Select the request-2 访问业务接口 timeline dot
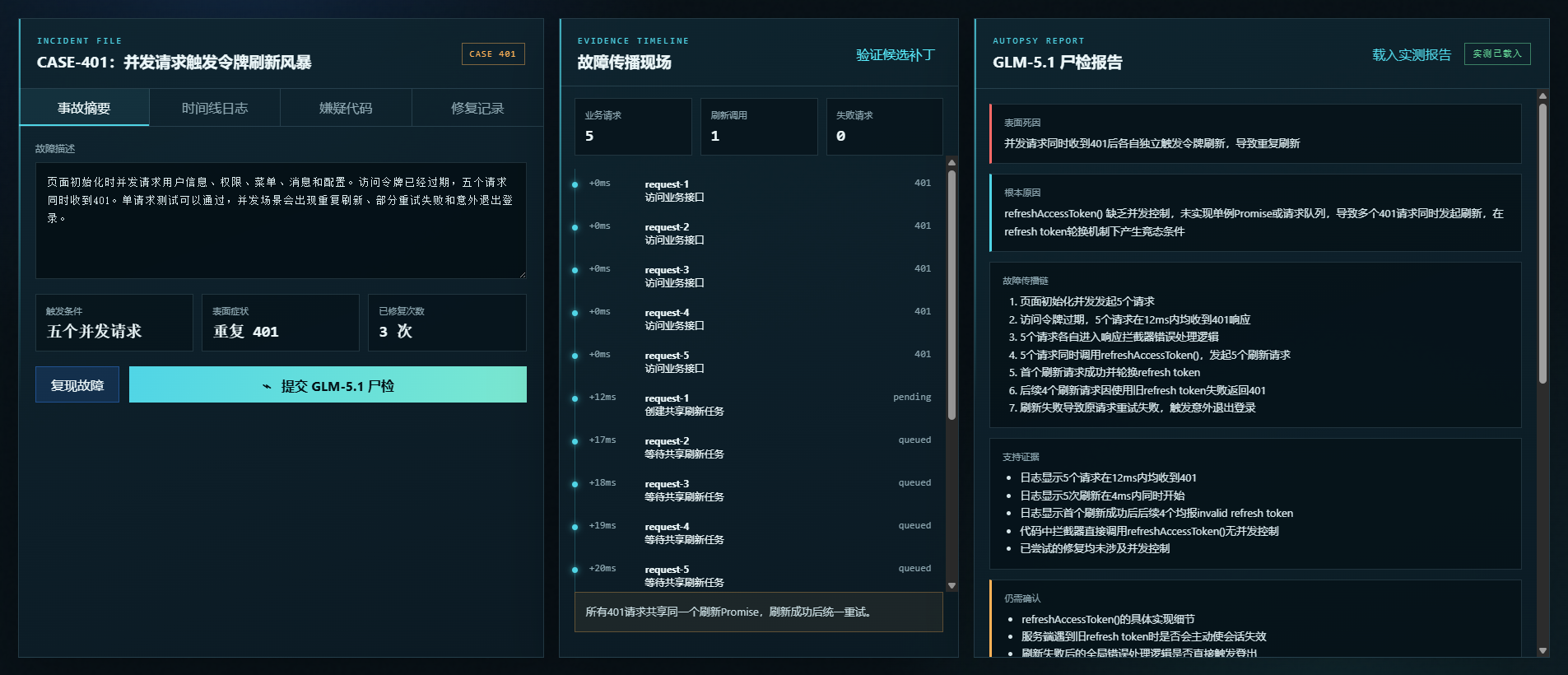The width and height of the screenshot is (1568, 675). (x=575, y=227)
